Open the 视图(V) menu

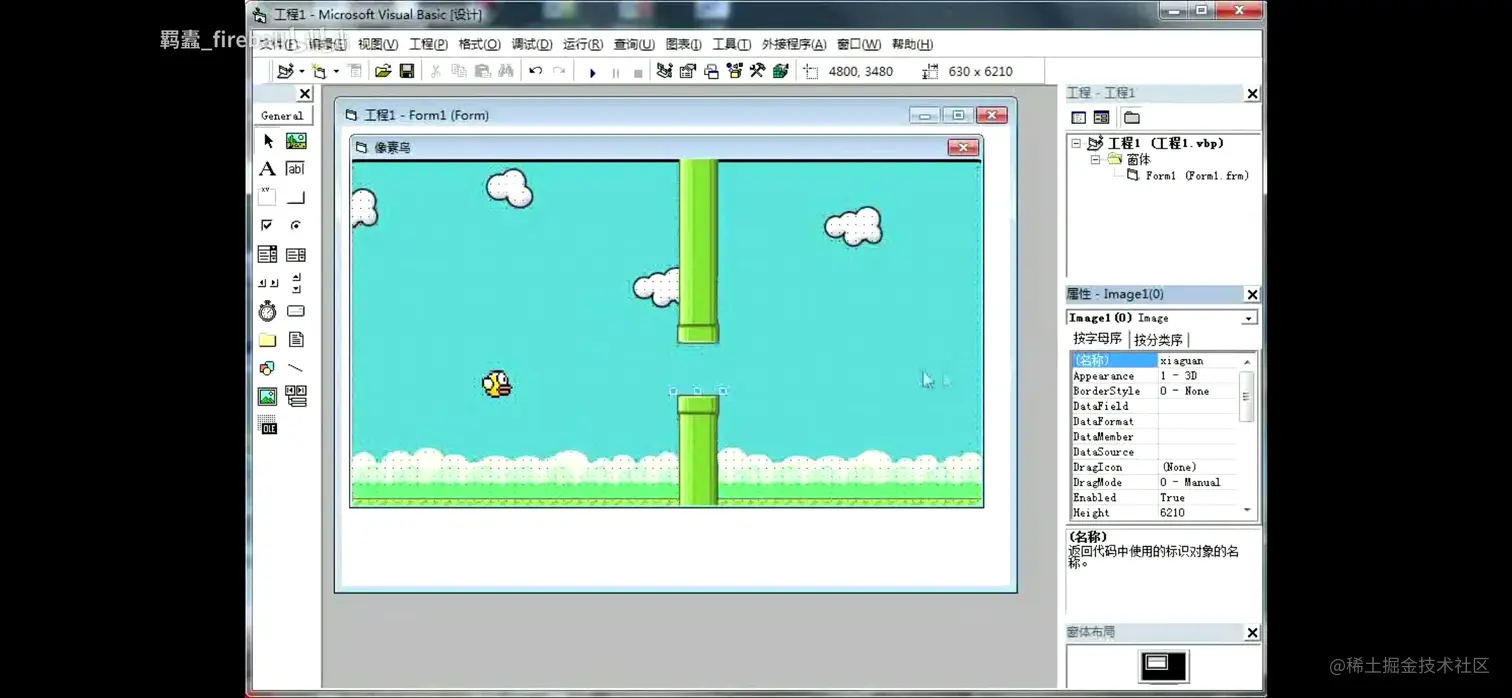tap(377, 44)
